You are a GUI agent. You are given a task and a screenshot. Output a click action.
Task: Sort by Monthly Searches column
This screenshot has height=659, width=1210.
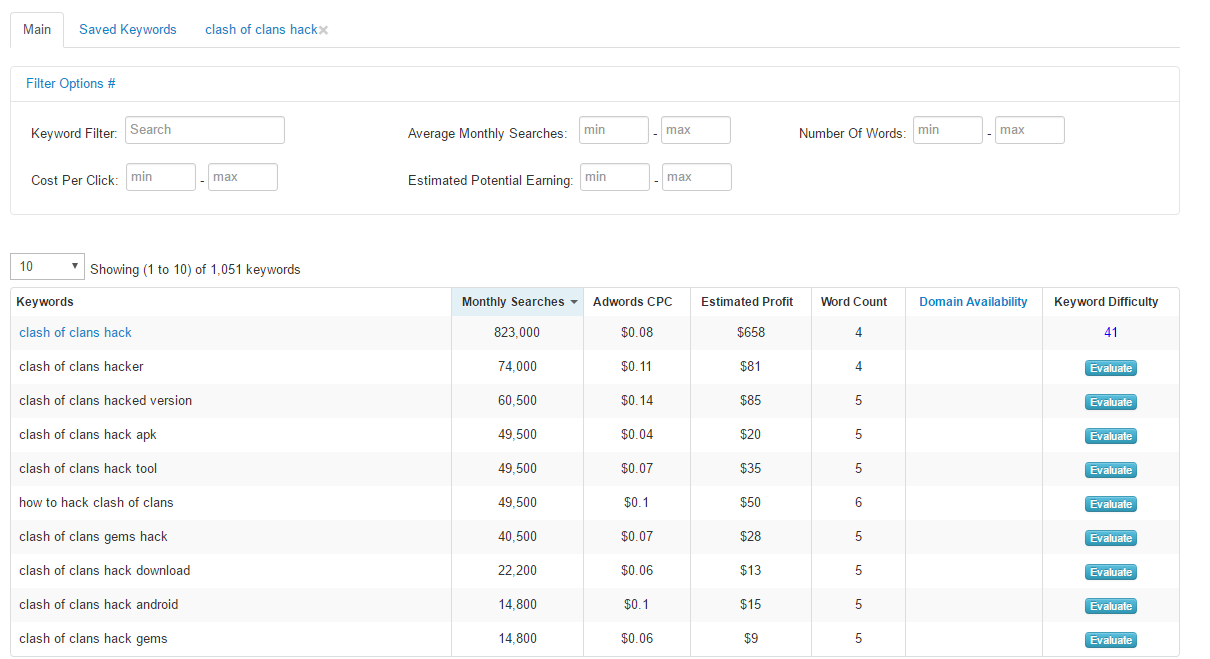[517, 302]
